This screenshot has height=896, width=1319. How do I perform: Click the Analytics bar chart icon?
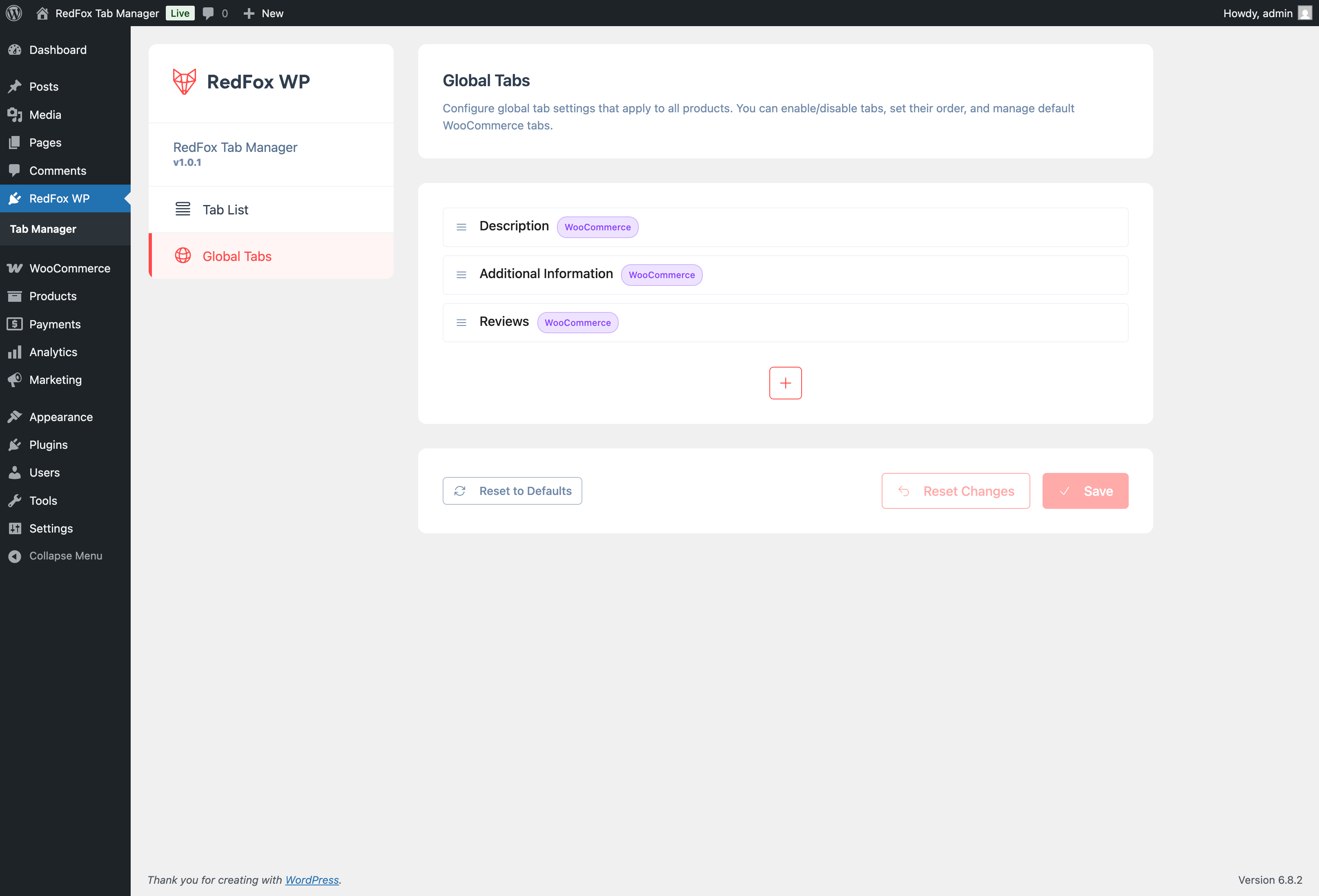point(15,352)
